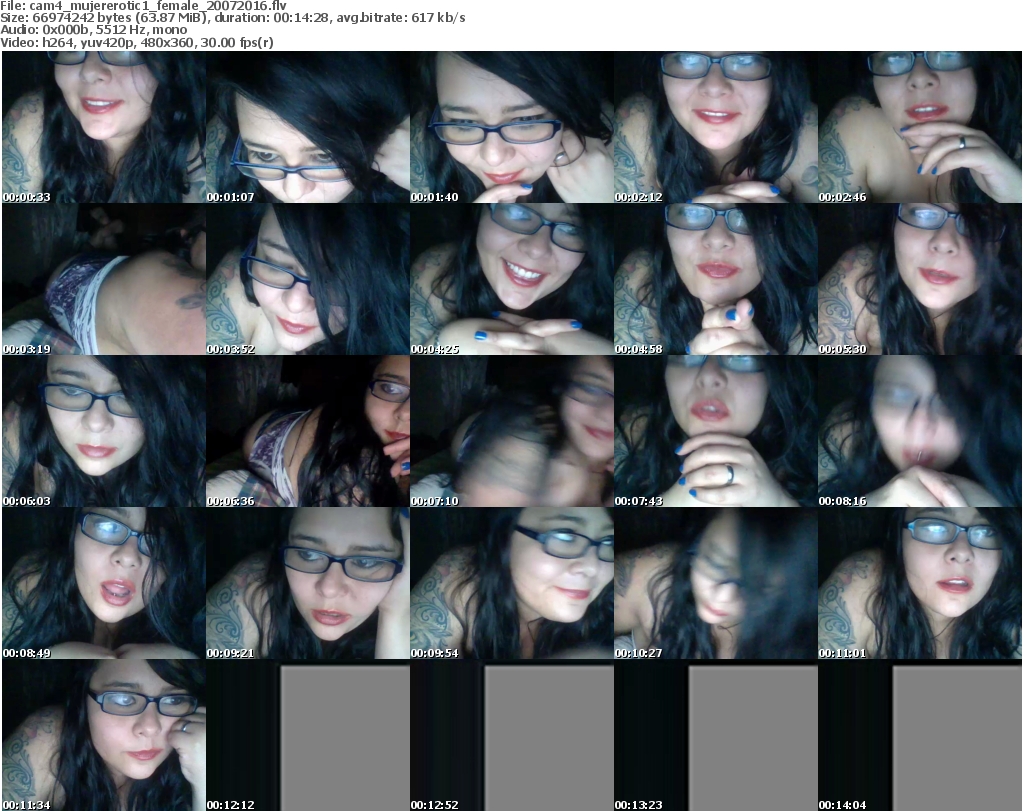This screenshot has width=1024, height=811.
Task: Pick the 00:06:03 frame
Action: click(x=104, y=432)
